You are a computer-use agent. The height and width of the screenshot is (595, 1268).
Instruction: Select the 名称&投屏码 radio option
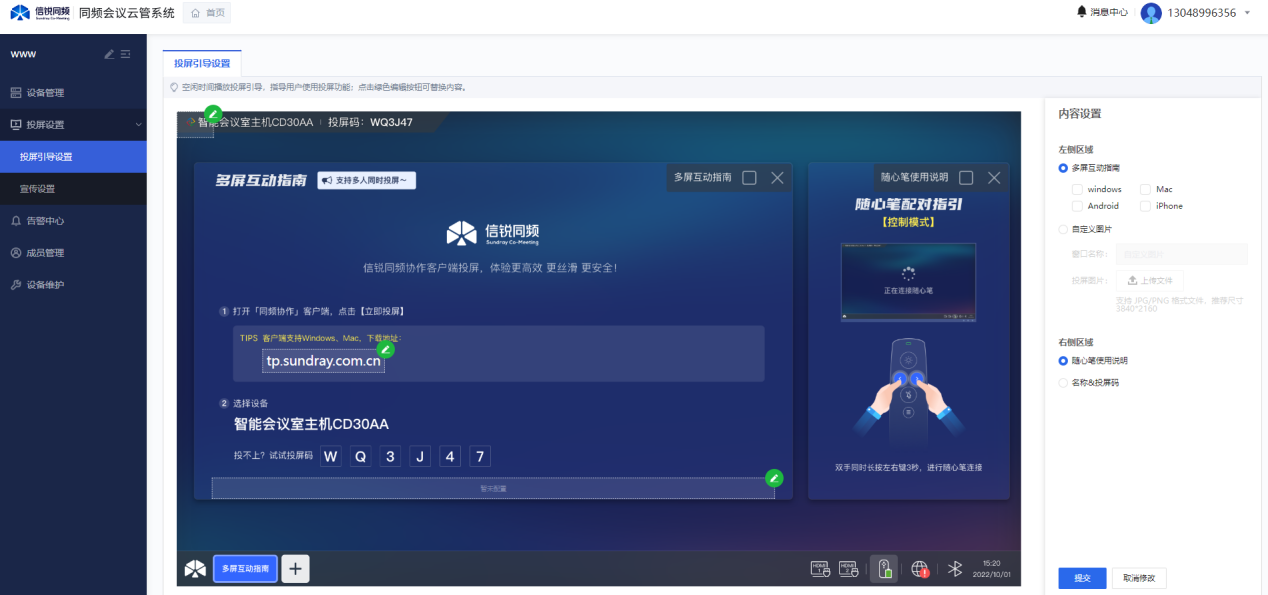pos(1063,382)
